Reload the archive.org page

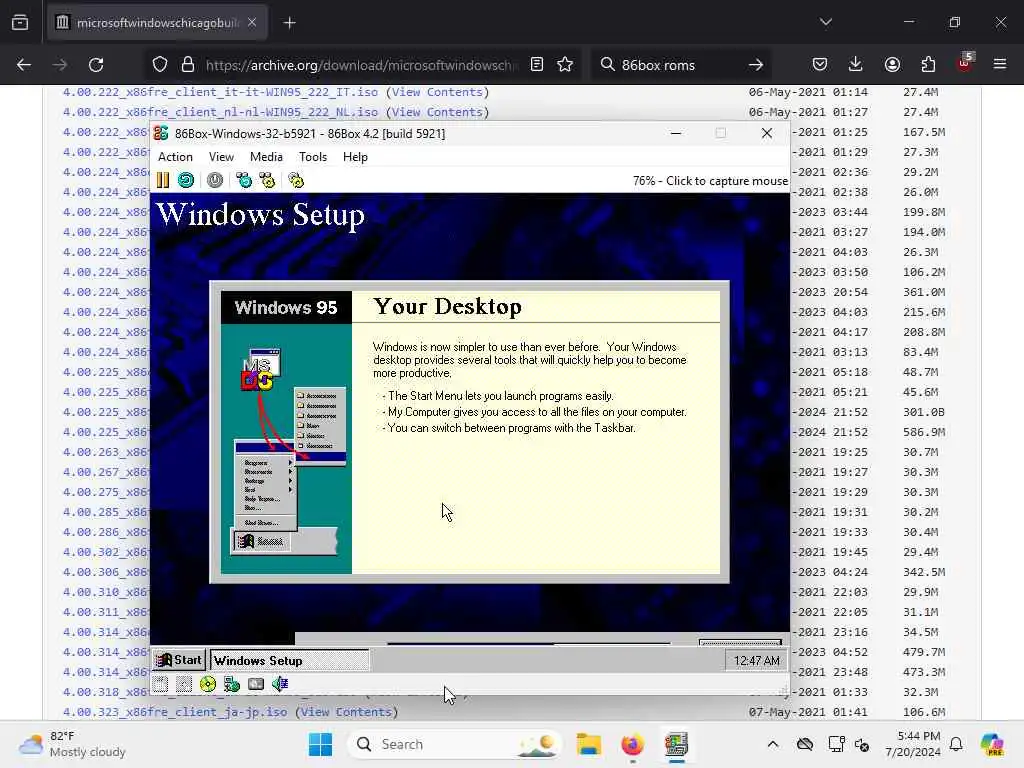(96, 65)
